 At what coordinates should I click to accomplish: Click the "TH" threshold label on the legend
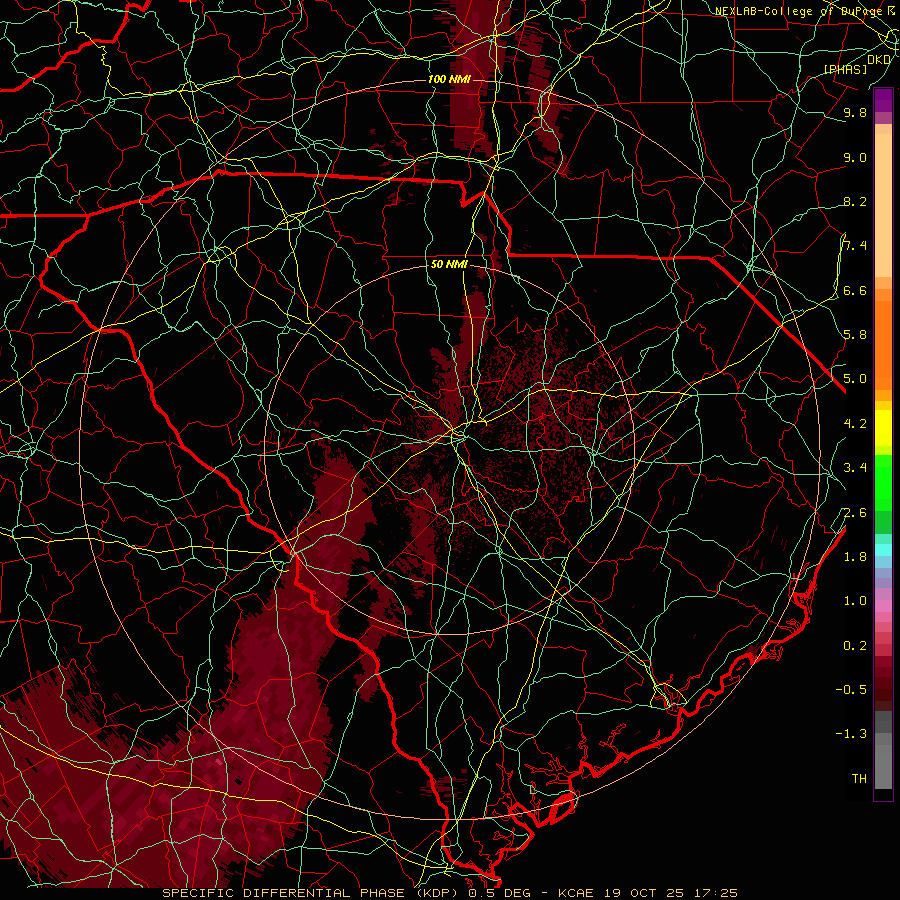[859, 779]
